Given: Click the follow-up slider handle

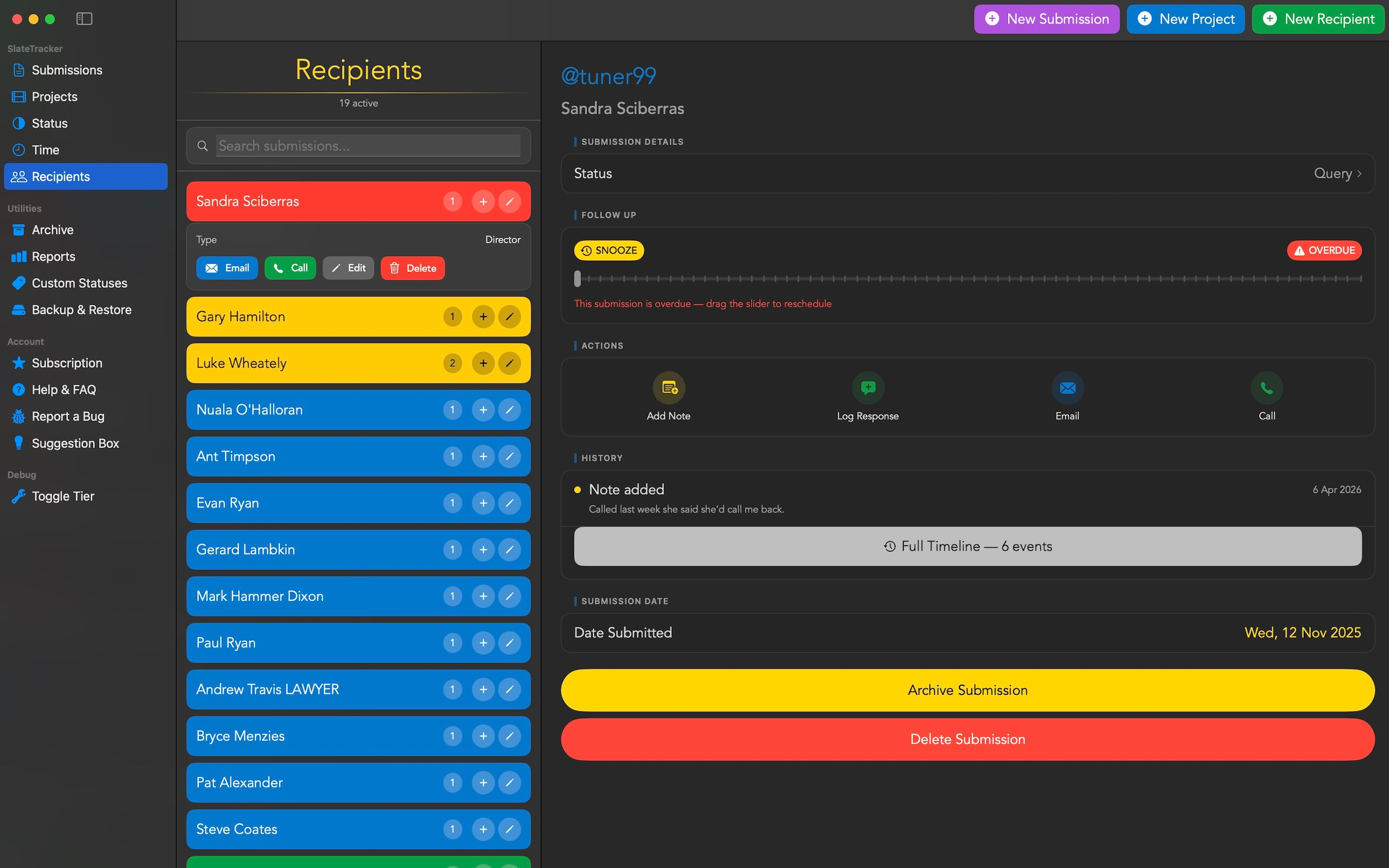Looking at the screenshot, I should [577, 279].
